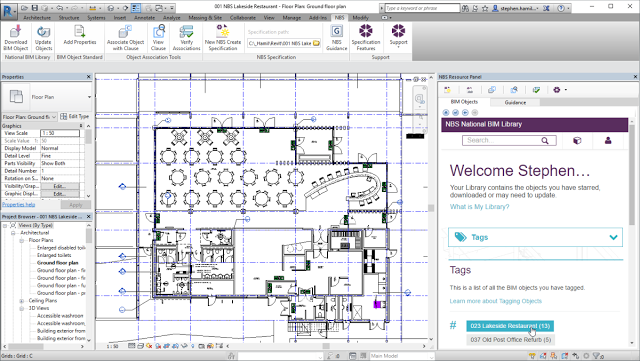Open the Revit application menu (R)
640x361 pixels.
pyautogui.click(x=8, y=10)
